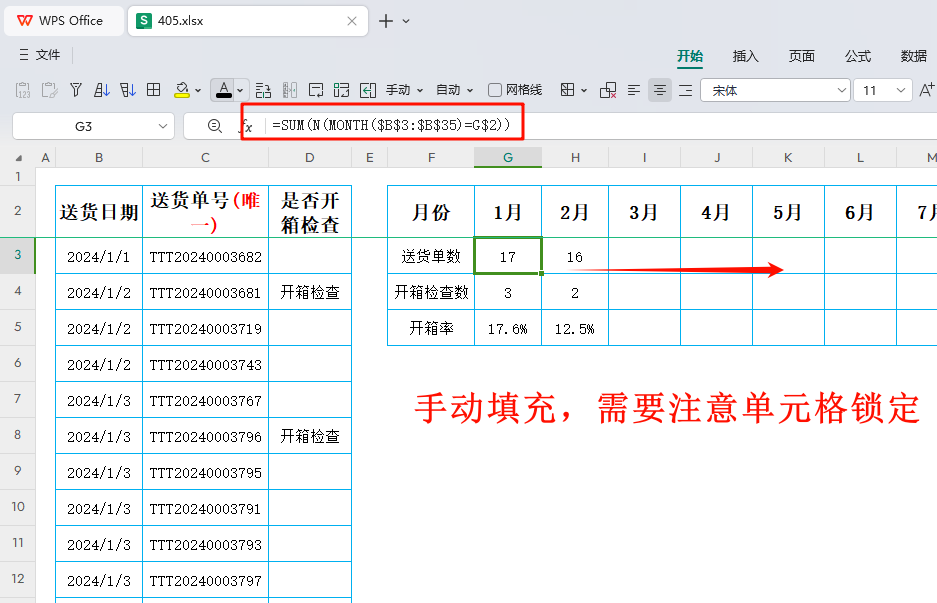Click the 开箱检查 cell in row 4
Image resolution: width=937 pixels, height=603 pixels.
[310, 292]
